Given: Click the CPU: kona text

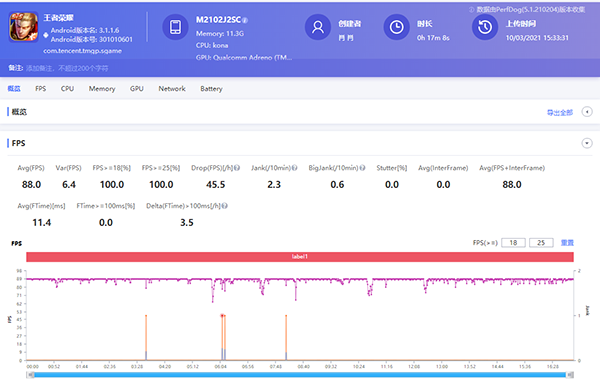Looking at the screenshot, I should point(212,45).
